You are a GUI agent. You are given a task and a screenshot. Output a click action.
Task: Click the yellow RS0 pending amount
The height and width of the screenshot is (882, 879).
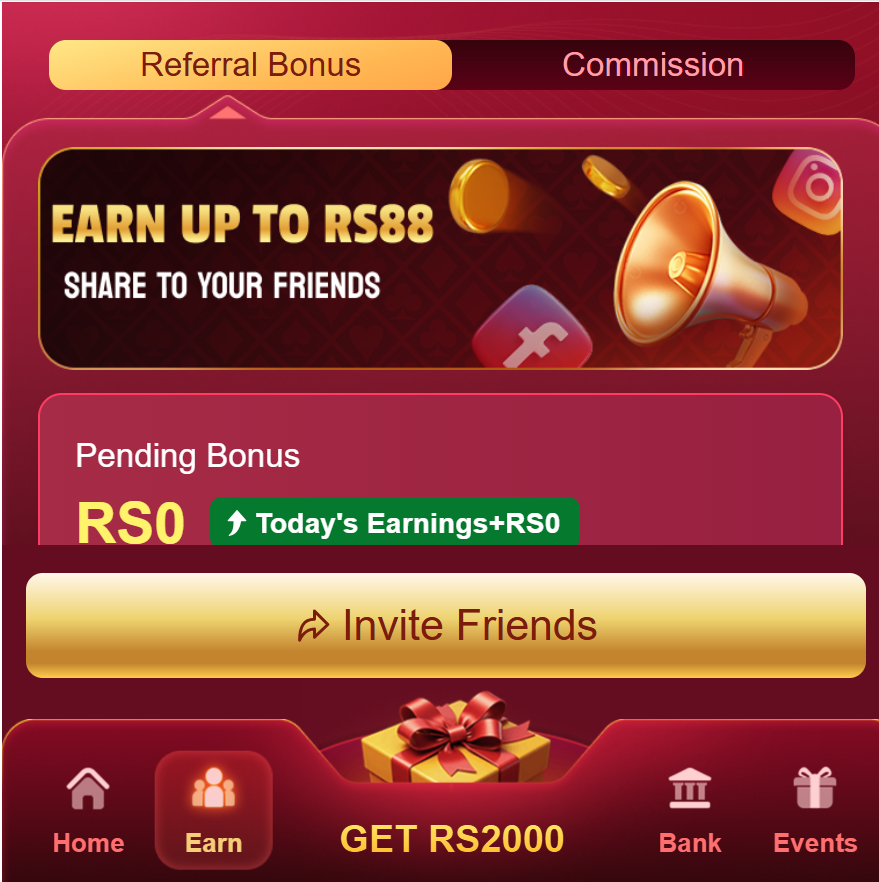130,523
